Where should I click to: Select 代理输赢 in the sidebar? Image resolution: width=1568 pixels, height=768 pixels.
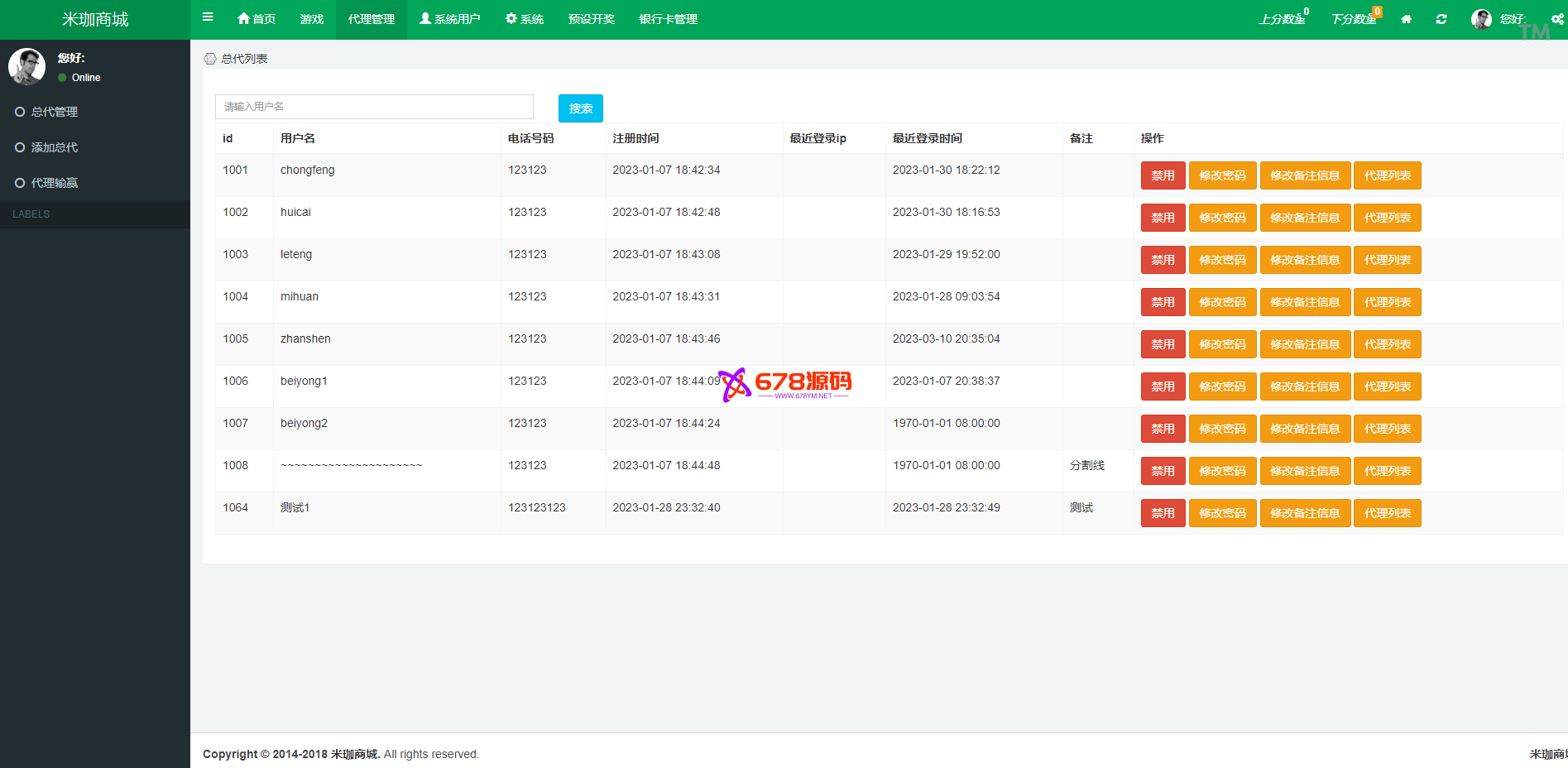(55, 183)
